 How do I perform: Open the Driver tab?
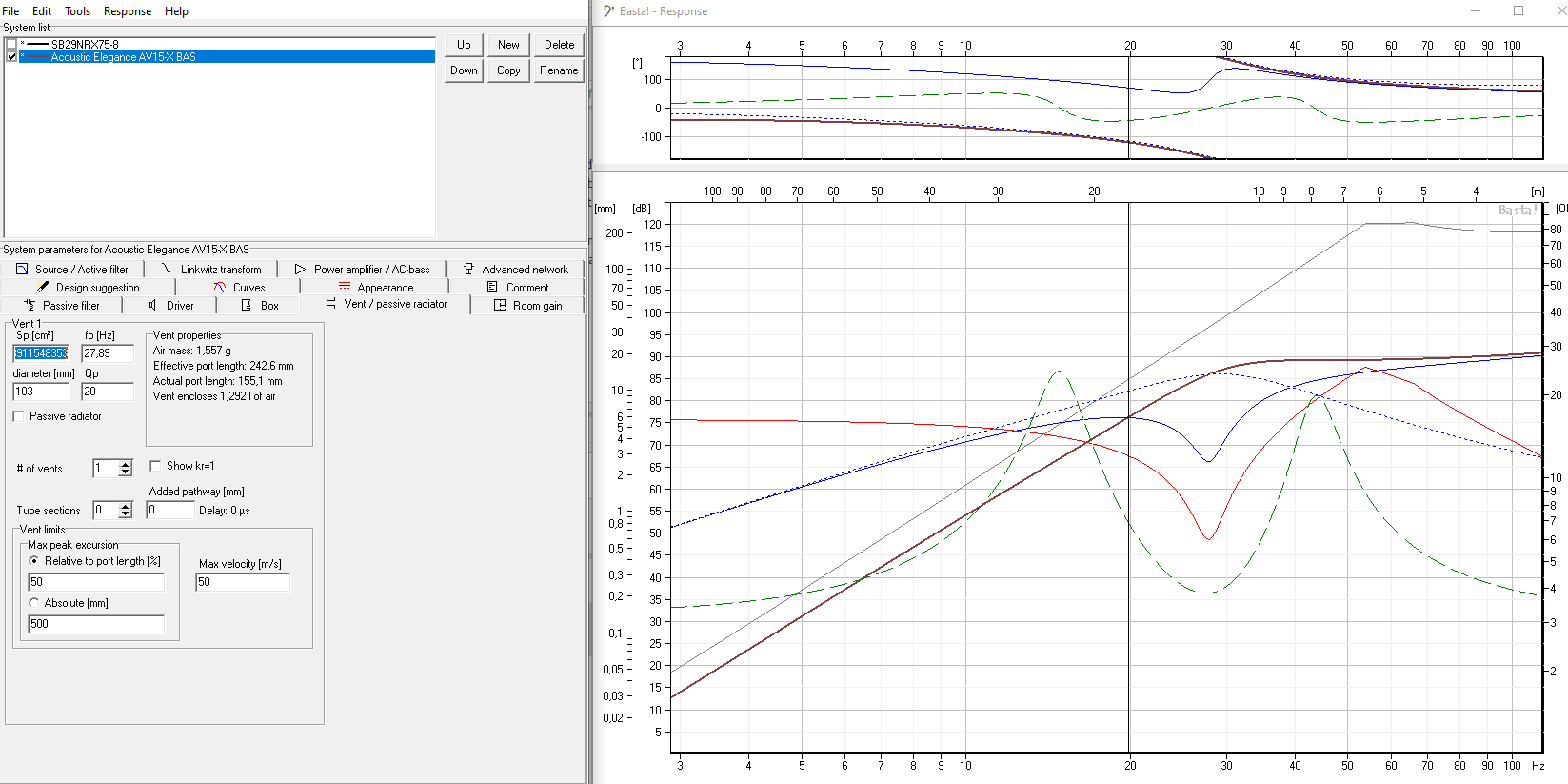(x=170, y=306)
